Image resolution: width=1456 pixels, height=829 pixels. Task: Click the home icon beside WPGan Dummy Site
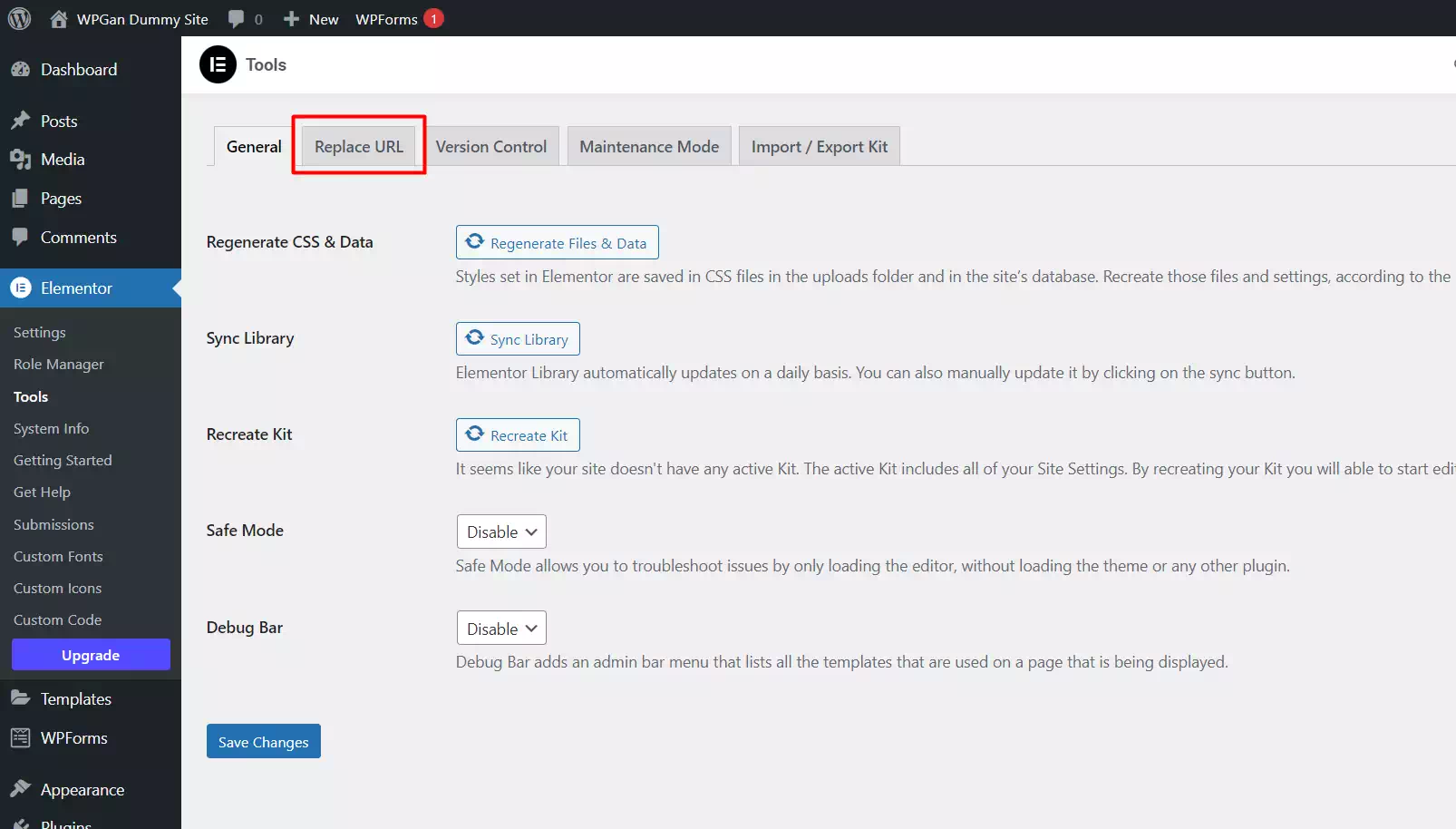pyautogui.click(x=59, y=18)
